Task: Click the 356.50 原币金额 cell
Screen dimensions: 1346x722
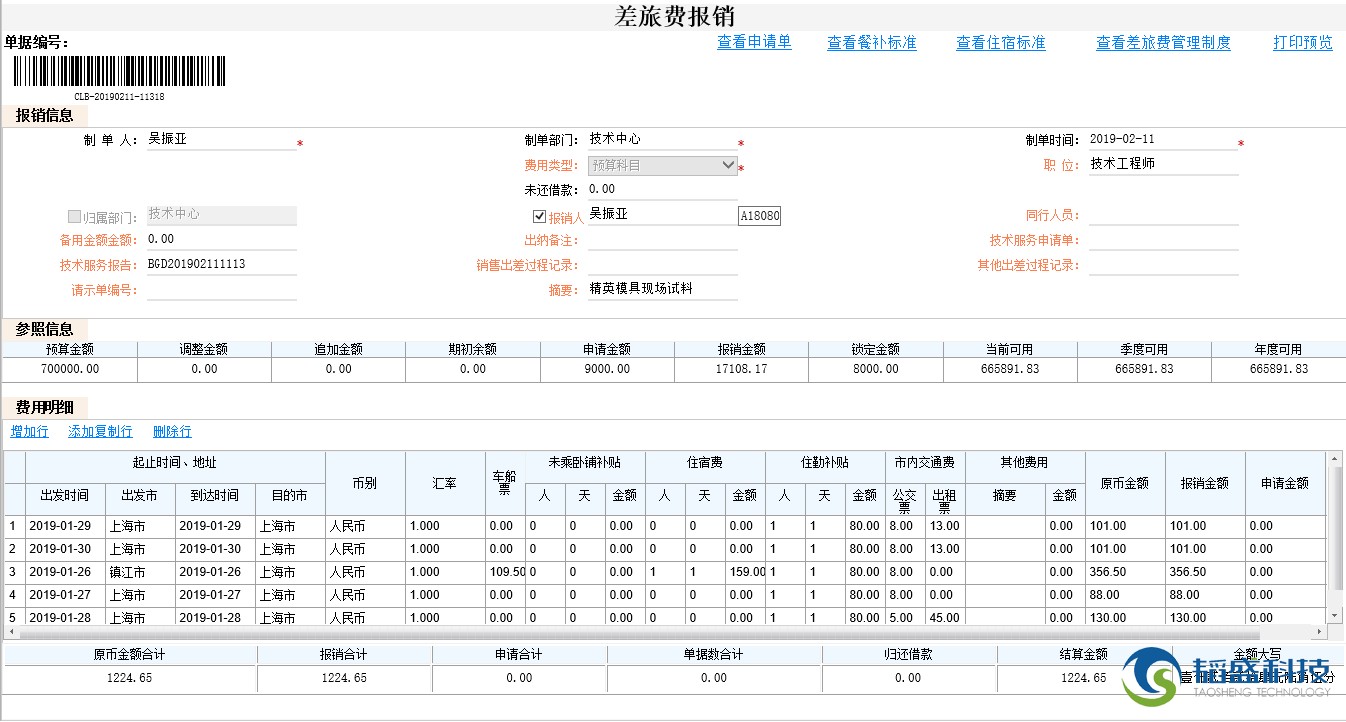Action: click(1125, 572)
